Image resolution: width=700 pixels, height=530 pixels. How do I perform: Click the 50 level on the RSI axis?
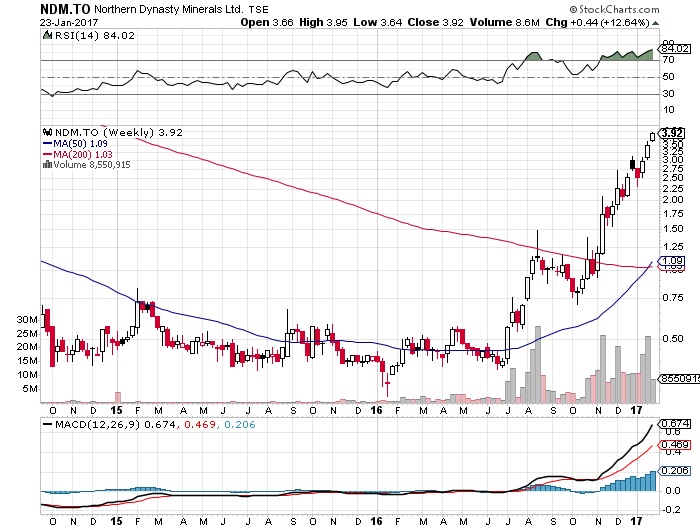(x=668, y=77)
